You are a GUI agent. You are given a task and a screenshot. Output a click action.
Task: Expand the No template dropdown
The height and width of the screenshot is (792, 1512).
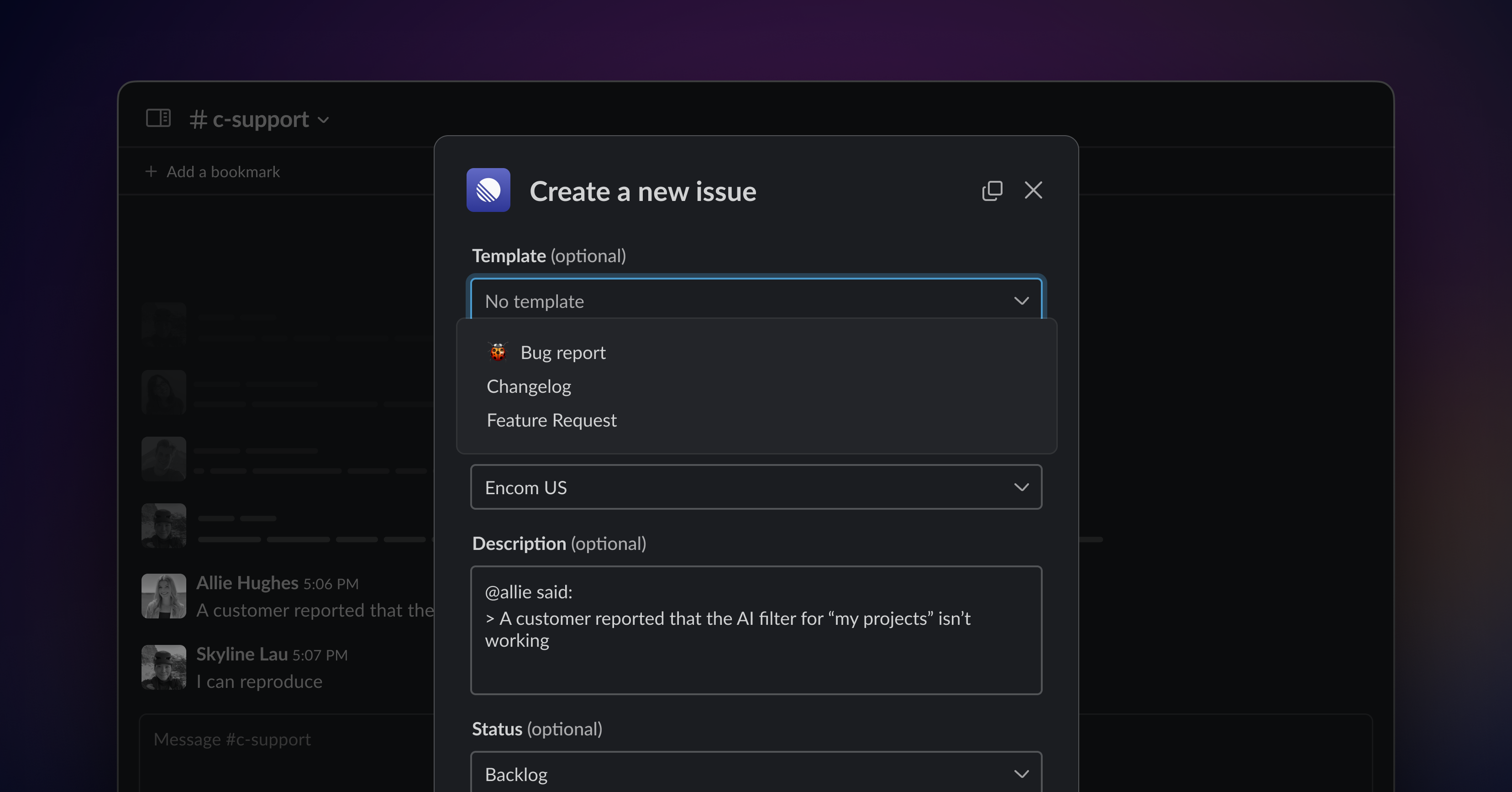tap(756, 301)
